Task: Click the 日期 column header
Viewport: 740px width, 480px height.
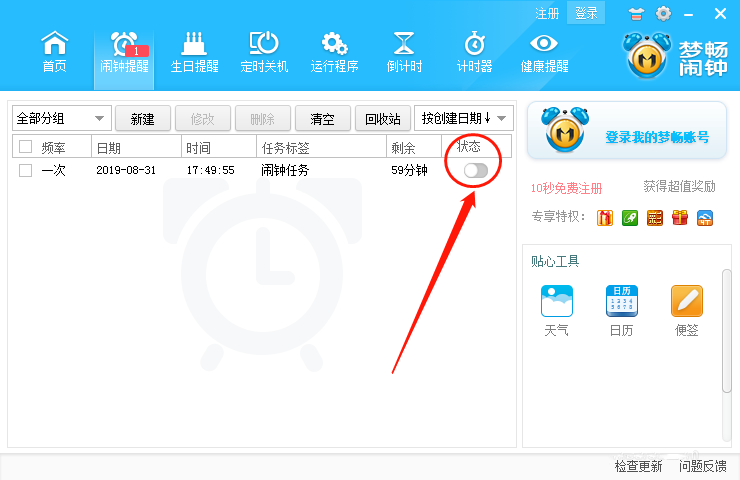Action: 136,148
